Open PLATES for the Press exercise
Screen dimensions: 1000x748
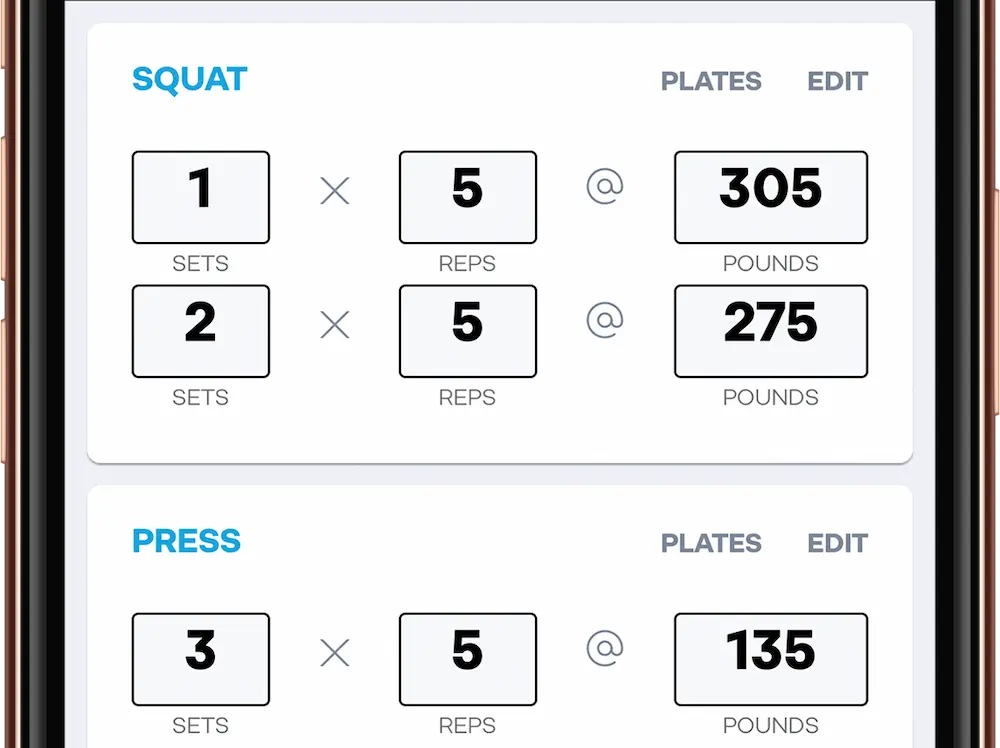pyautogui.click(x=711, y=543)
